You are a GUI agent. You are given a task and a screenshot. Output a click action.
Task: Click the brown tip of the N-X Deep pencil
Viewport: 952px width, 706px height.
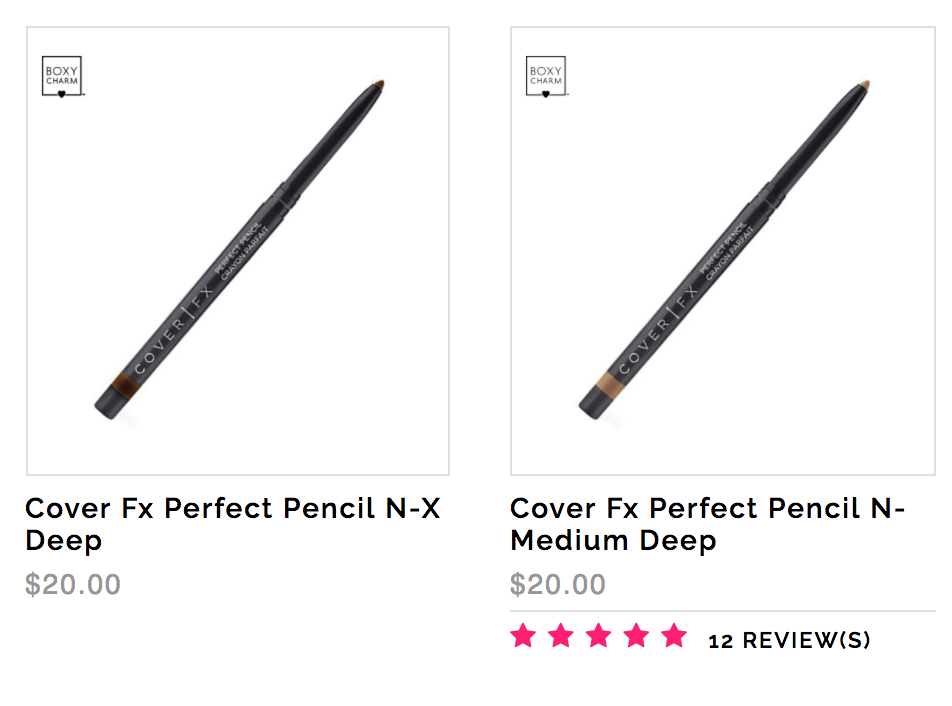tap(378, 84)
